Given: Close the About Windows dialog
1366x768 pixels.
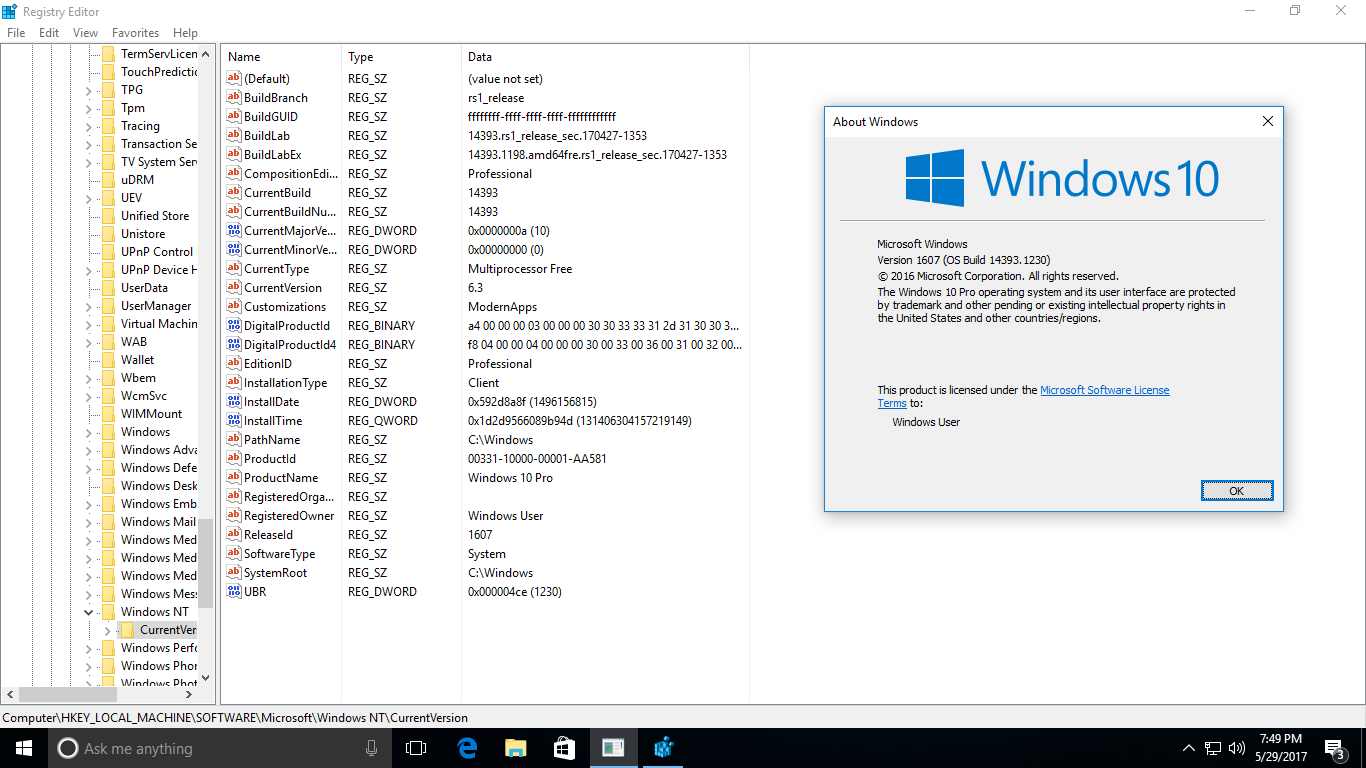Looking at the screenshot, I should tap(1268, 121).
